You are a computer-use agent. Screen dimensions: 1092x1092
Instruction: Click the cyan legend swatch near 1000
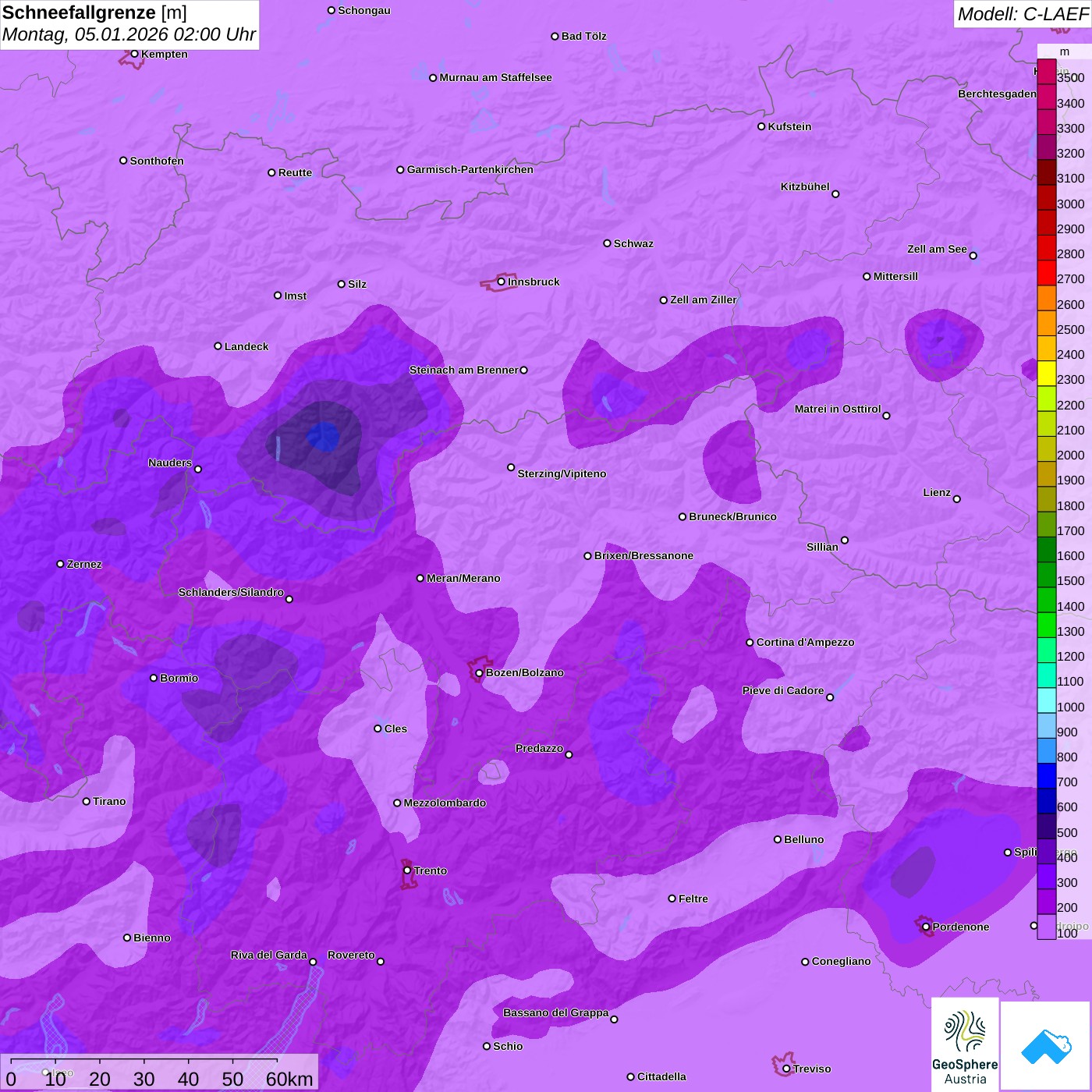pos(1047,700)
